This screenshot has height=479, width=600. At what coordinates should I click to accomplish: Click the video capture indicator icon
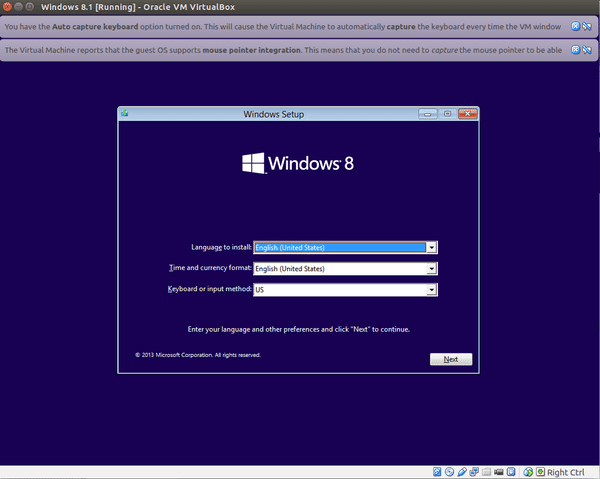click(x=499, y=472)
